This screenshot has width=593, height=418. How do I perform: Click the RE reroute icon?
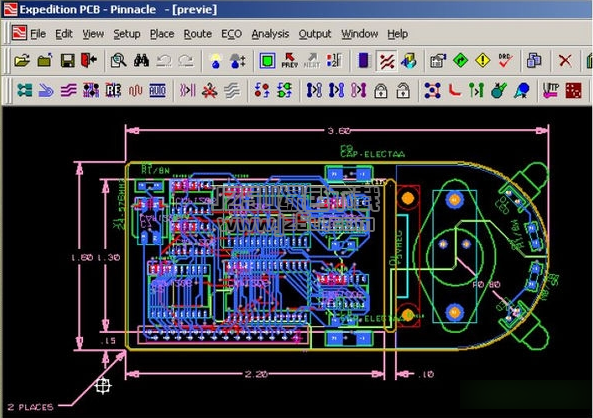tap(113, 90)
